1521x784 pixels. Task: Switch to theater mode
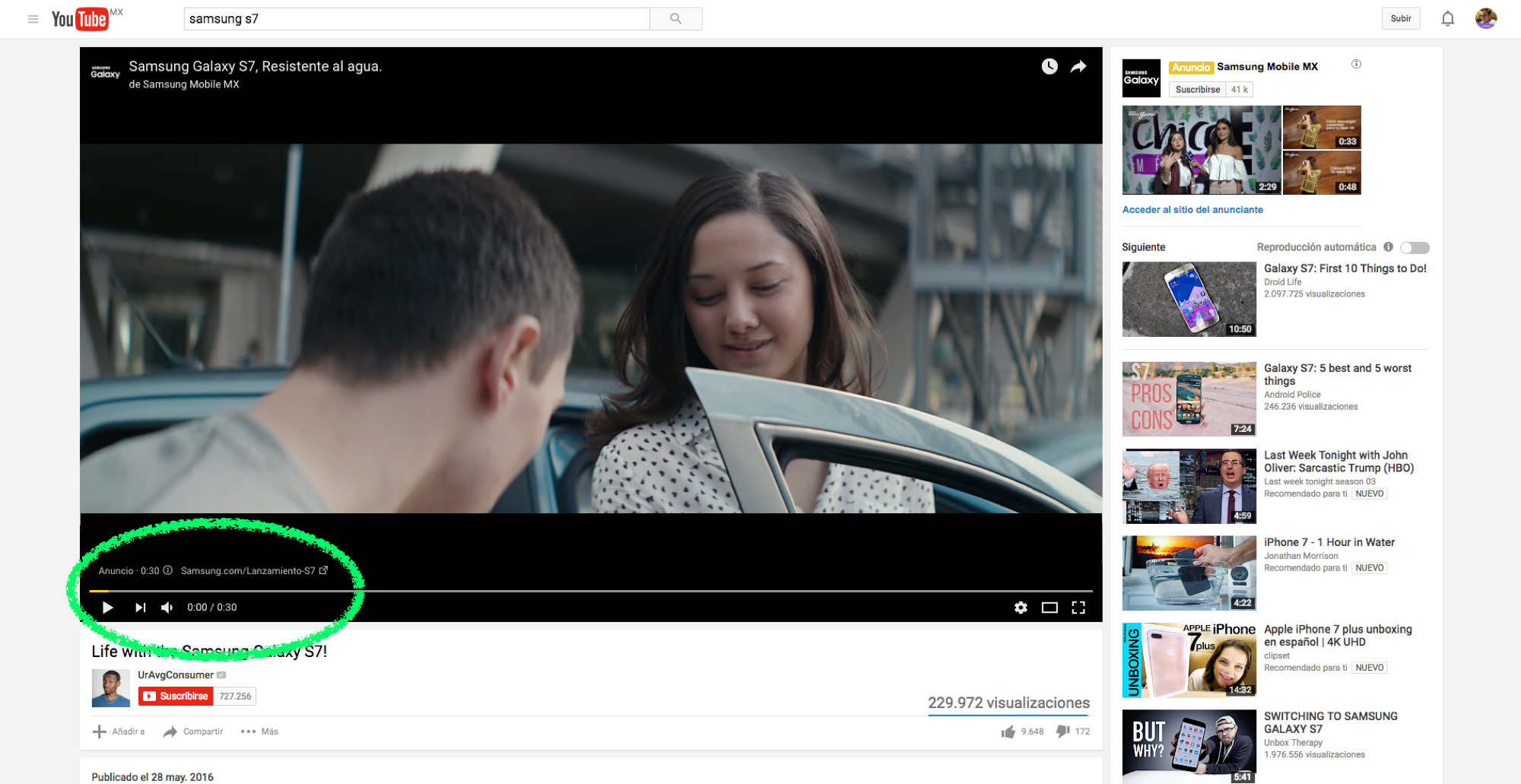click(x=1049, y=607)
